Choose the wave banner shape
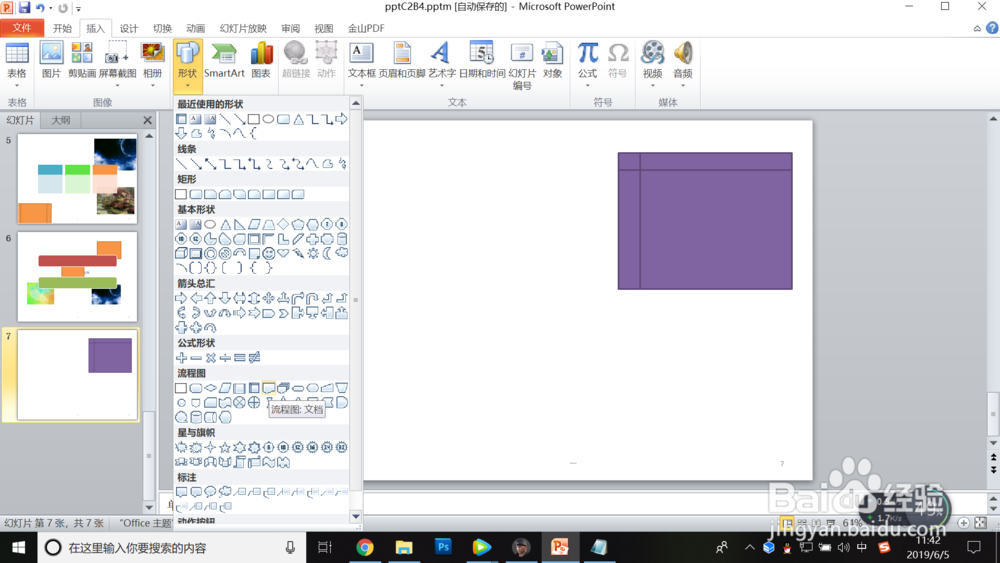This screenshot has width=1000, height=563. tap(268, 462)
